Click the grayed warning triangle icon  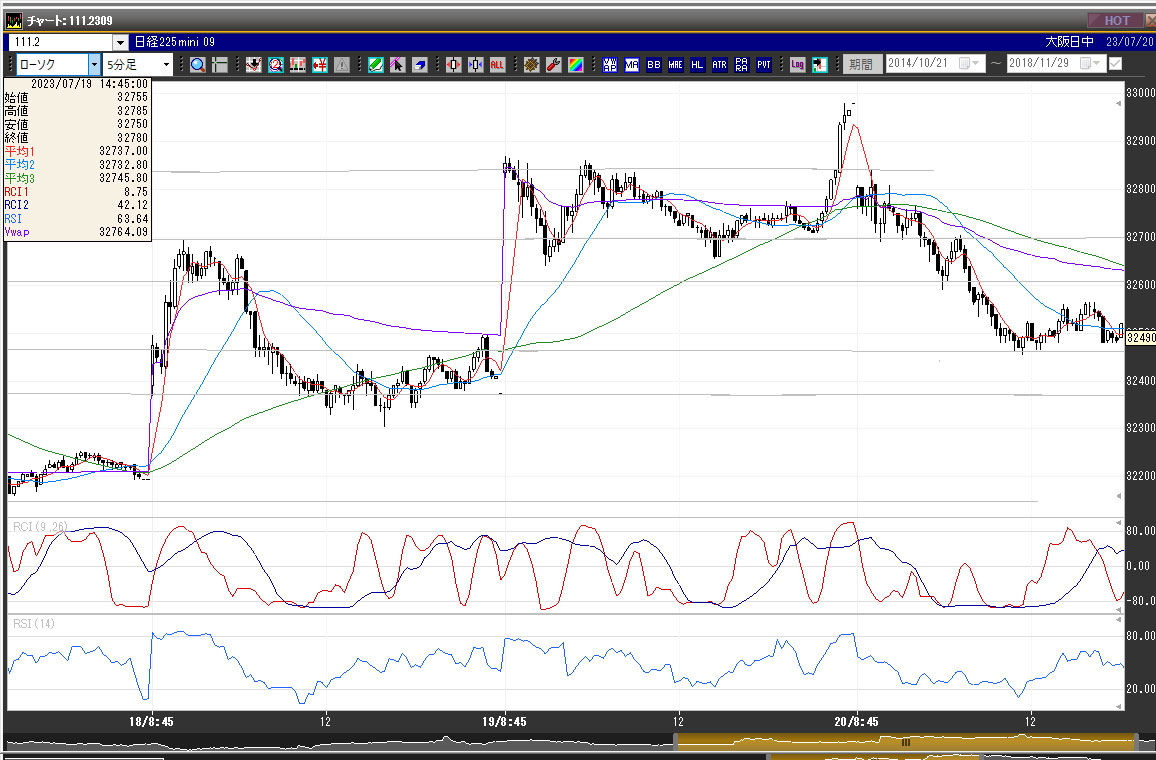click(341, 65)
